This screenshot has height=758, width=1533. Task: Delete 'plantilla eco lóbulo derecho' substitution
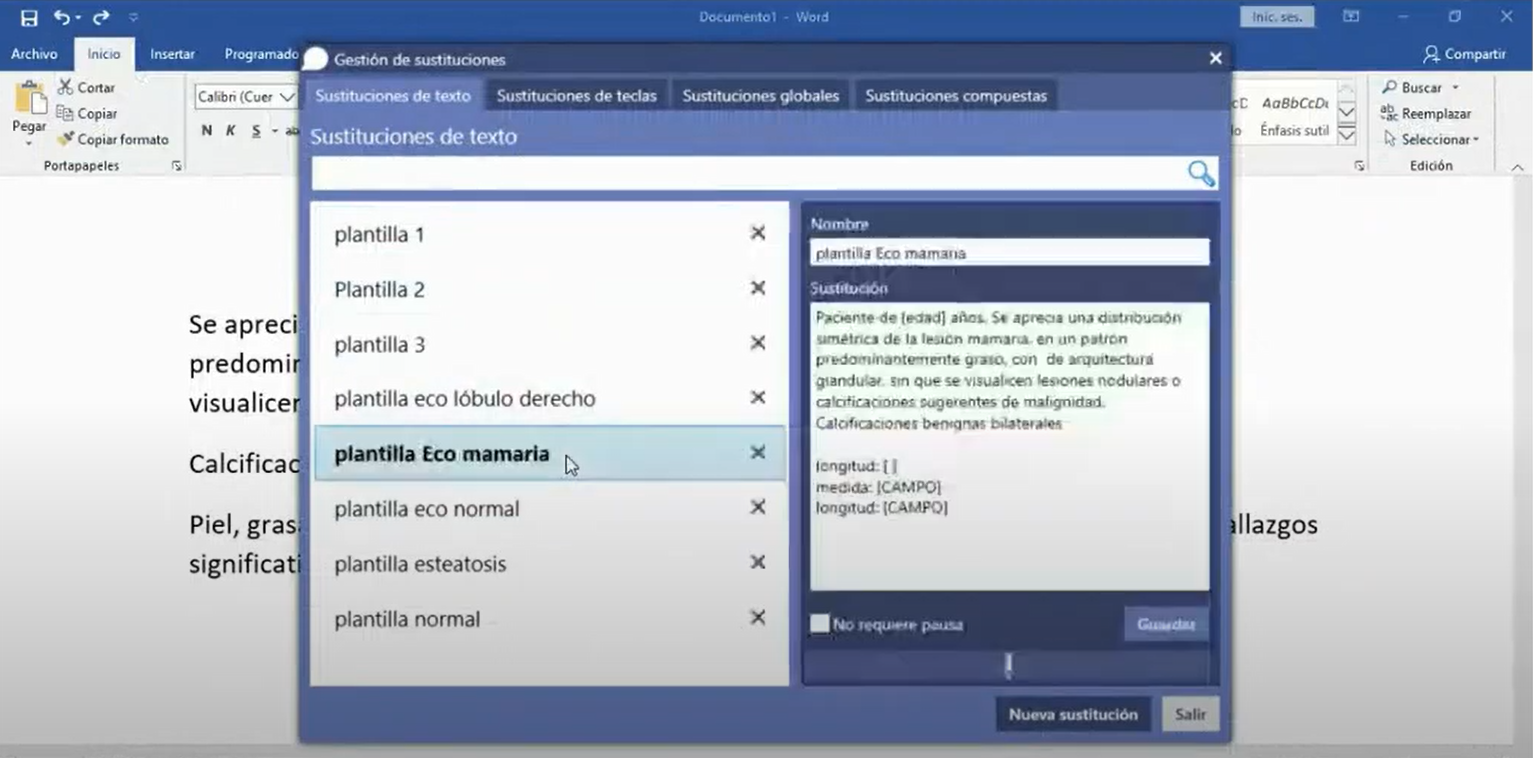[x=758, y=398]
